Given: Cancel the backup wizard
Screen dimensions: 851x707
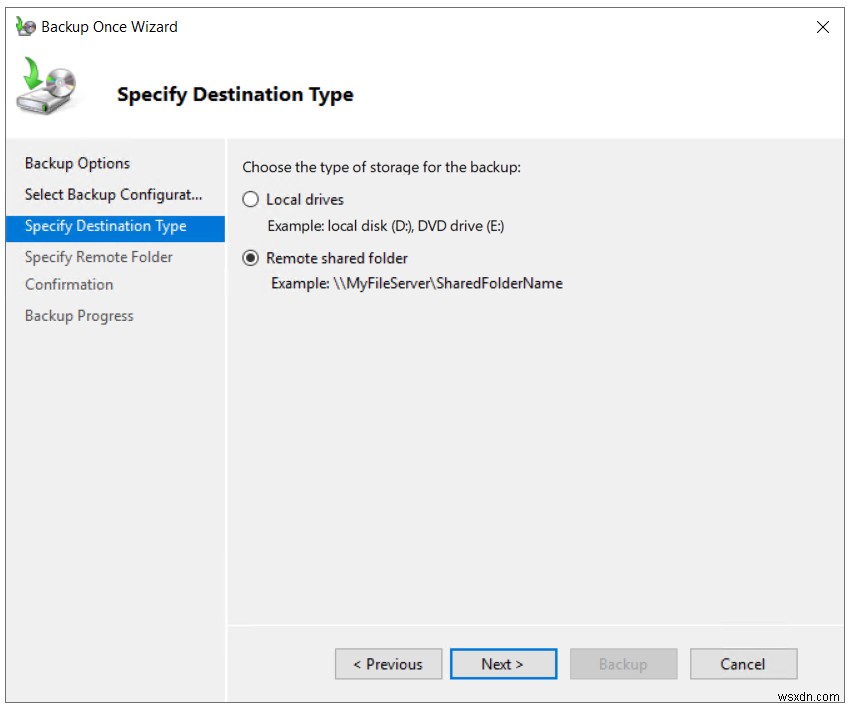Looking at the screenshot, I should (x=742, y=663).
